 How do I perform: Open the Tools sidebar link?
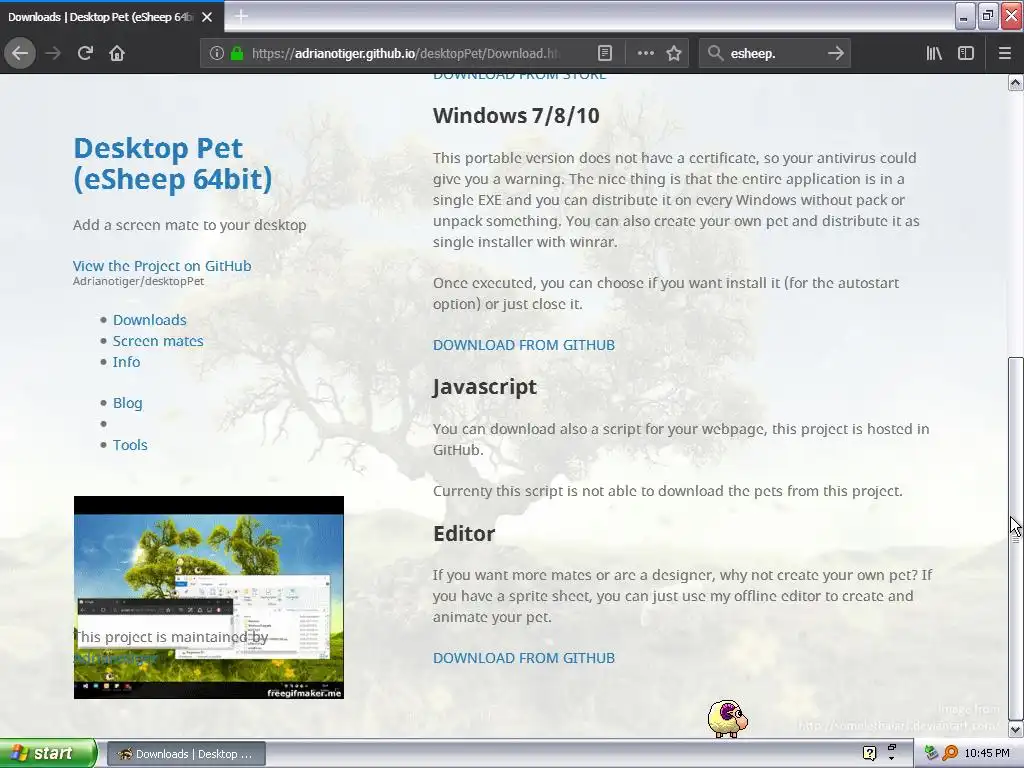pyautogui.click(x=130, y=445)
